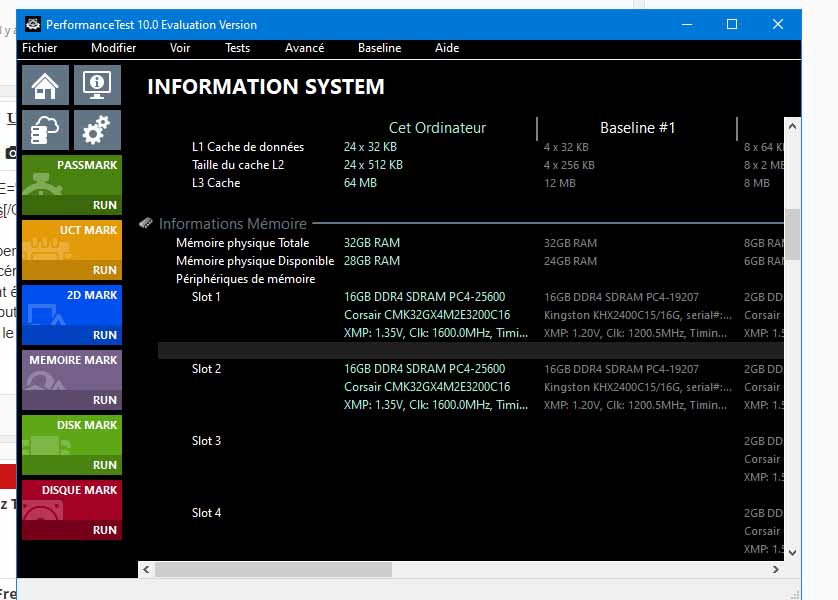The height and width of the screenshot is (600, 838).
Task: Run the DISQUE MARK red tile
Action: click(x=71, y=510)
